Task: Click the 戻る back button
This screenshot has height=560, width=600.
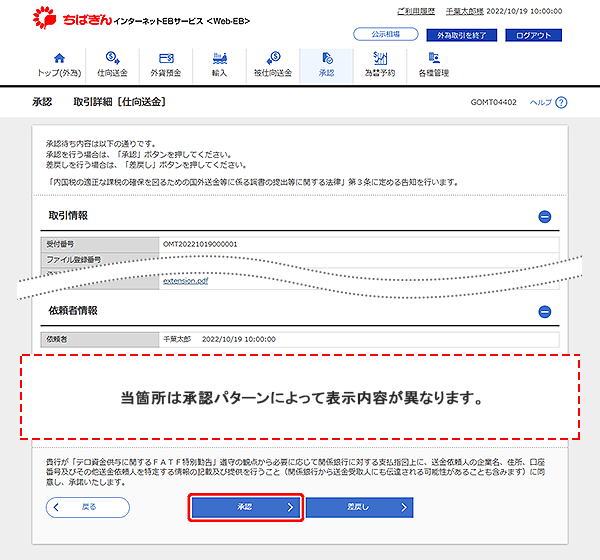Action: (x=88, y=507)
